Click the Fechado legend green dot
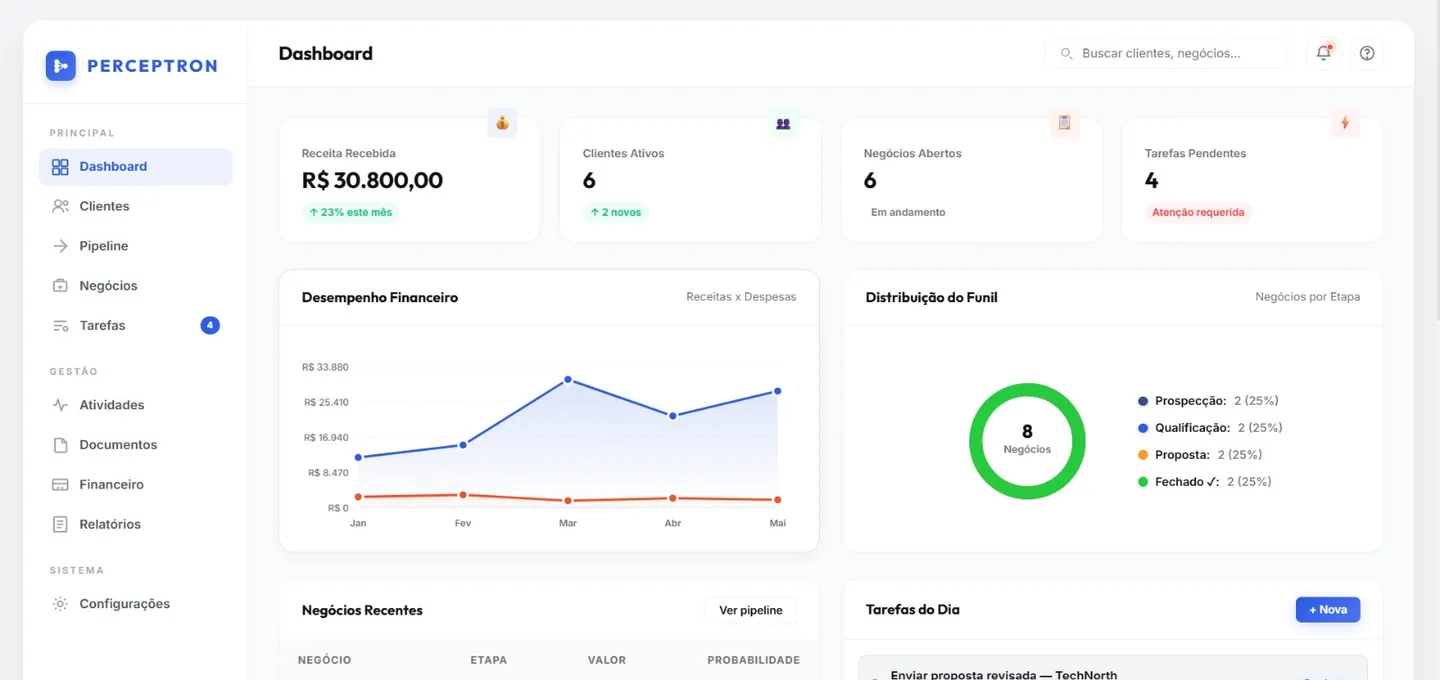The width and height of the screenshot is (1440, 680). click(1143, 482)
